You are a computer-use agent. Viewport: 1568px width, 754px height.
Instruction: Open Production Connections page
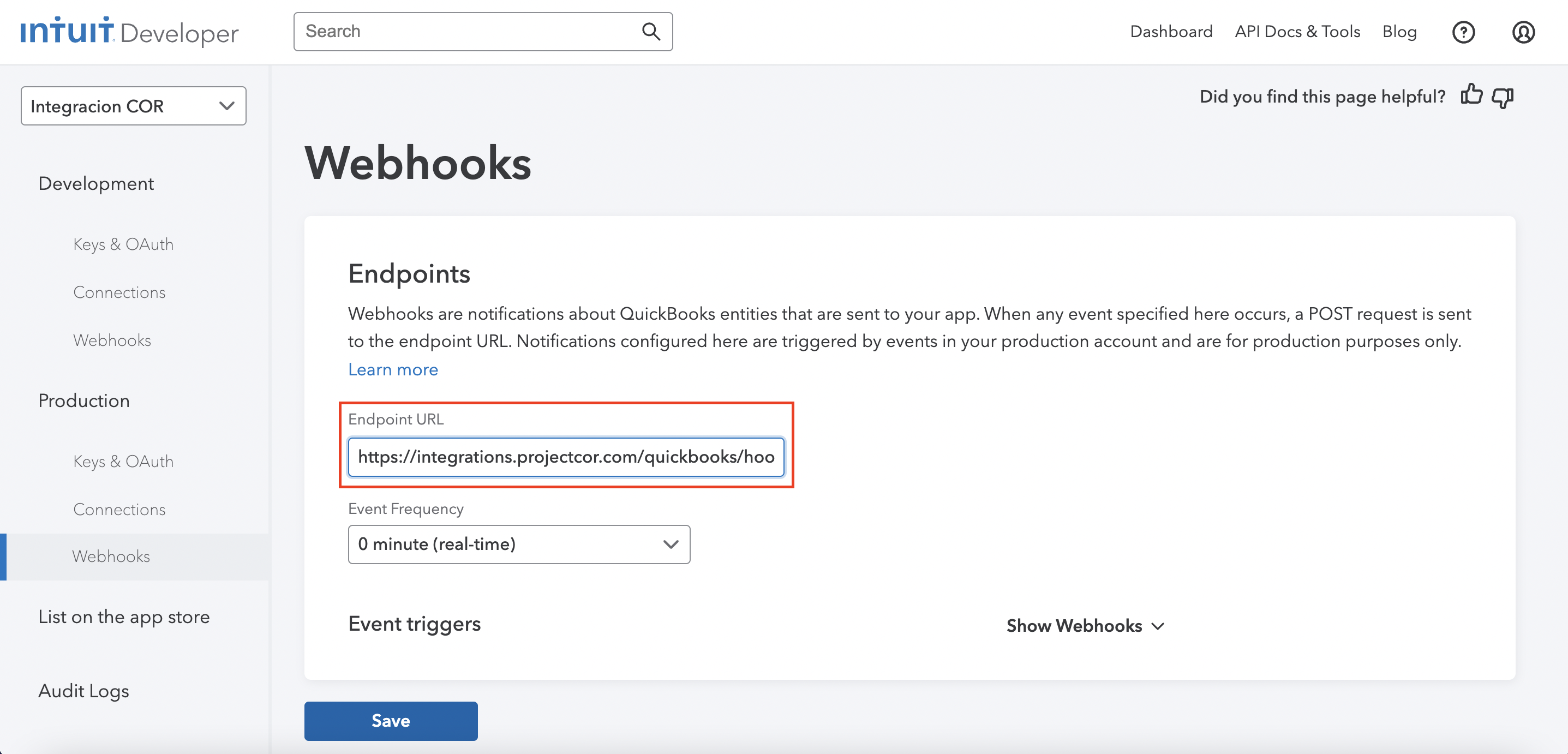[119, 510]
